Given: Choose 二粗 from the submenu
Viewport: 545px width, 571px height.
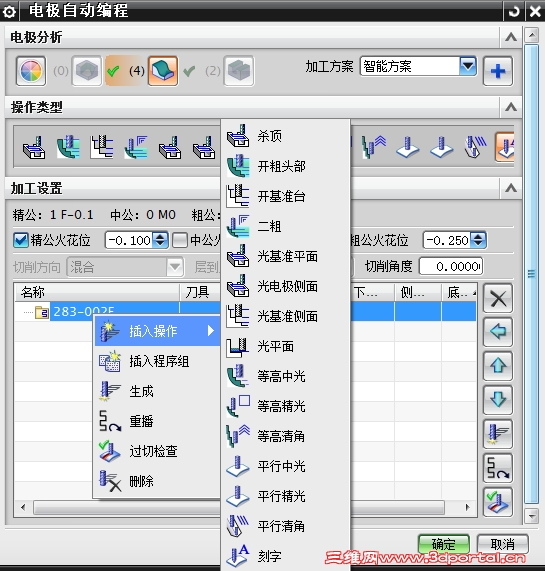Looking at the screenshot, I should (x=285, y=226).
